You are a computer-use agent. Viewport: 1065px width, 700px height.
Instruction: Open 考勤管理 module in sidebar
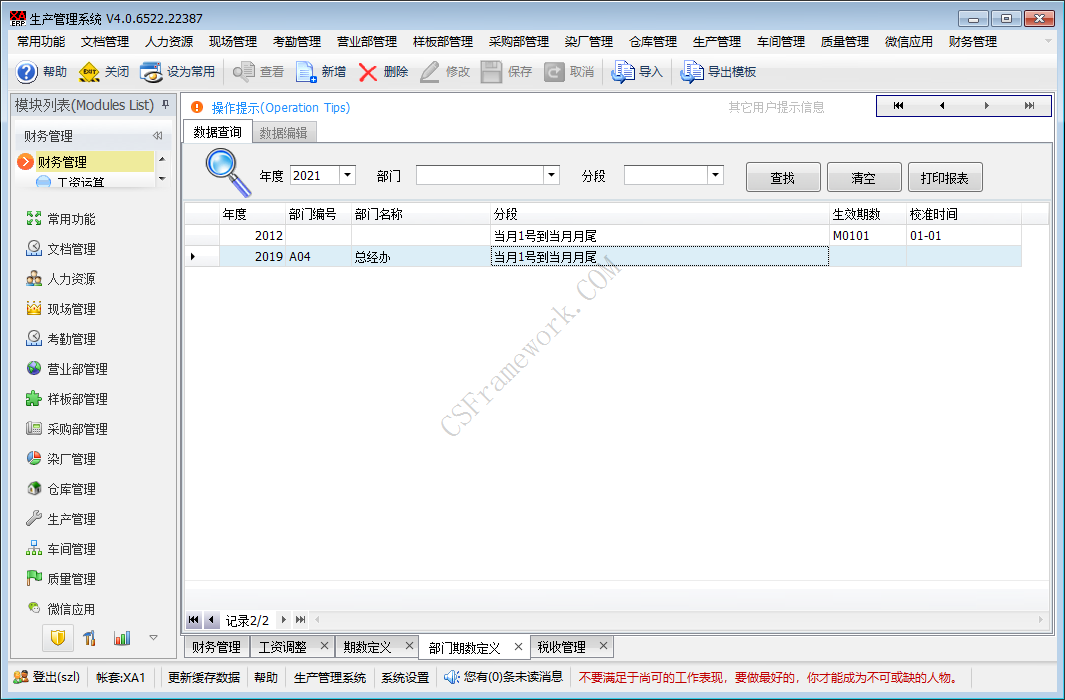60,339
